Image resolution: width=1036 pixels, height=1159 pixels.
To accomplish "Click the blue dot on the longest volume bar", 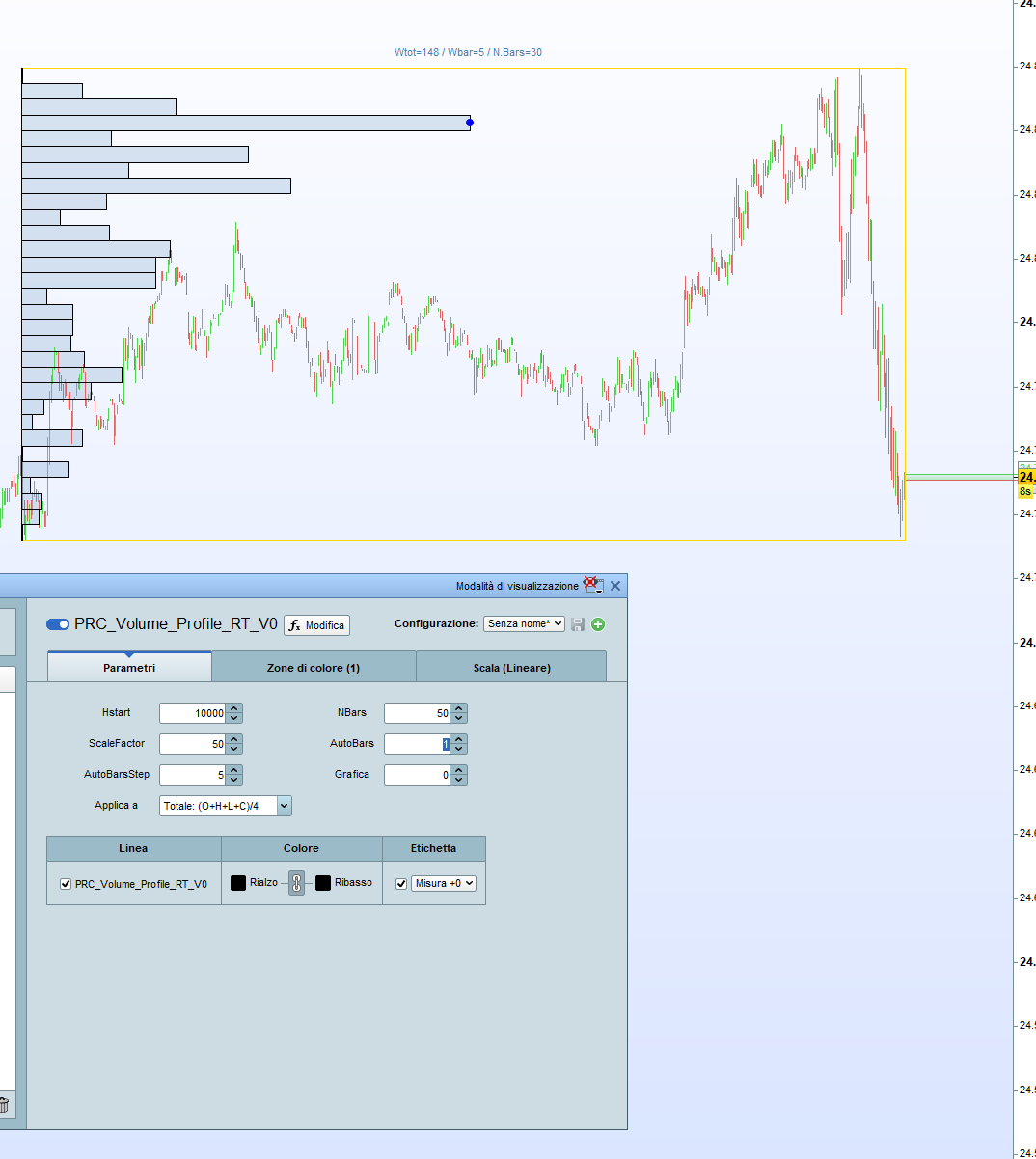I will coord(470,123).
